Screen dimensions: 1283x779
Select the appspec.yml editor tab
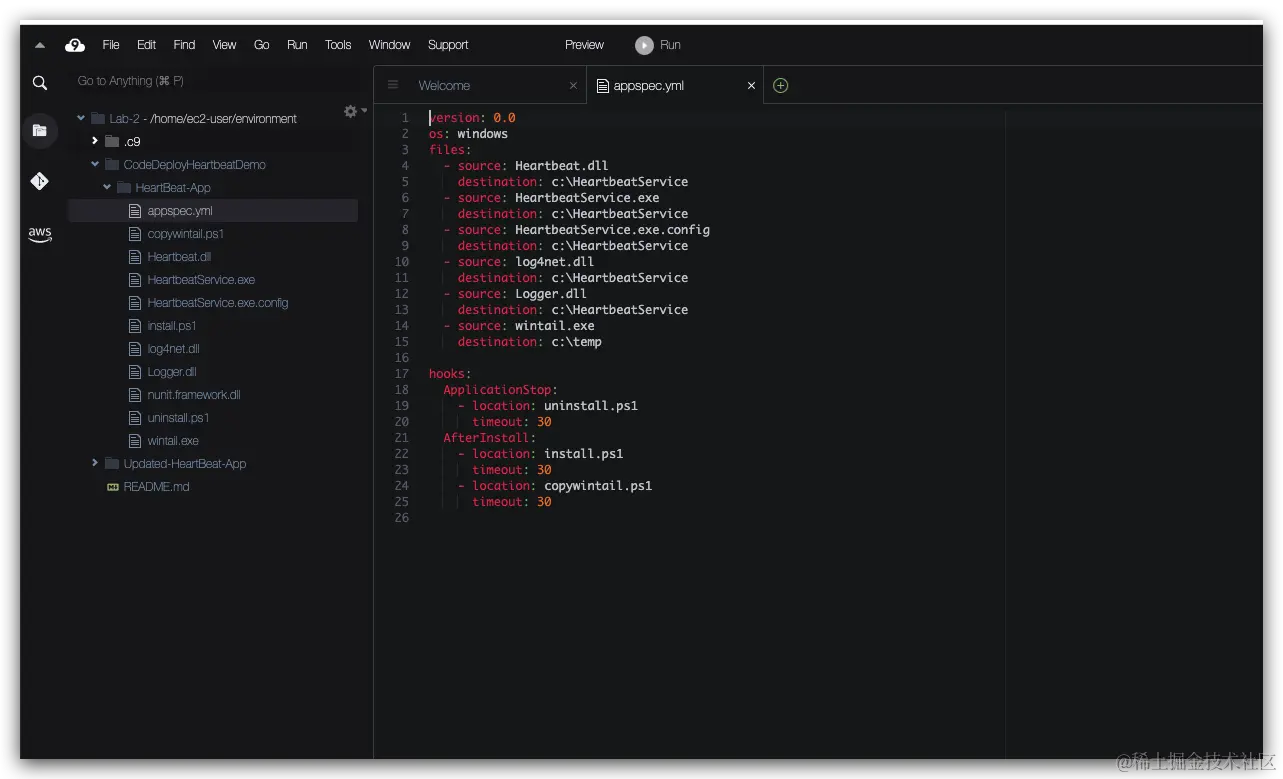675,86
